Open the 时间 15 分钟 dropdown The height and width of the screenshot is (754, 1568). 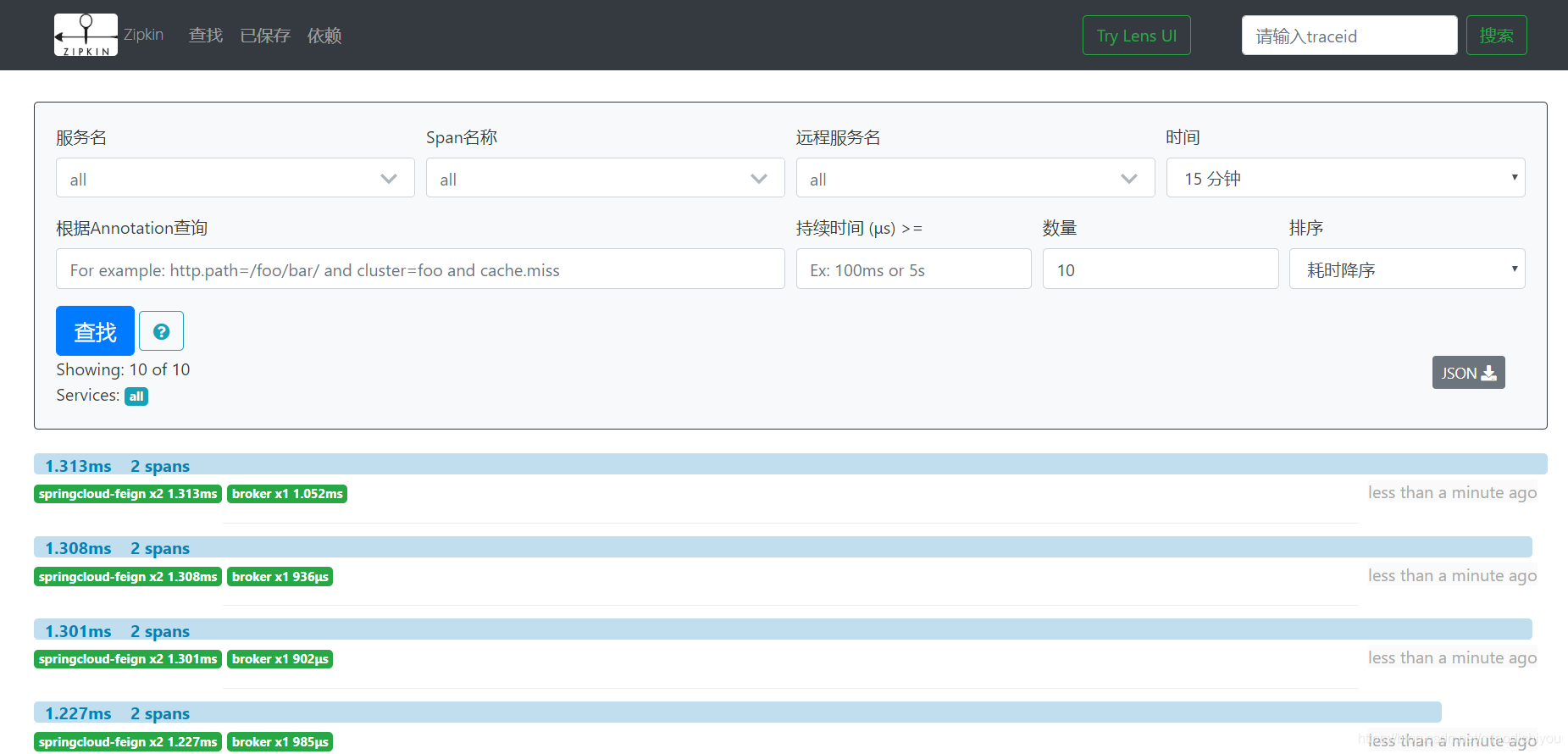(x=1345, y=178)
